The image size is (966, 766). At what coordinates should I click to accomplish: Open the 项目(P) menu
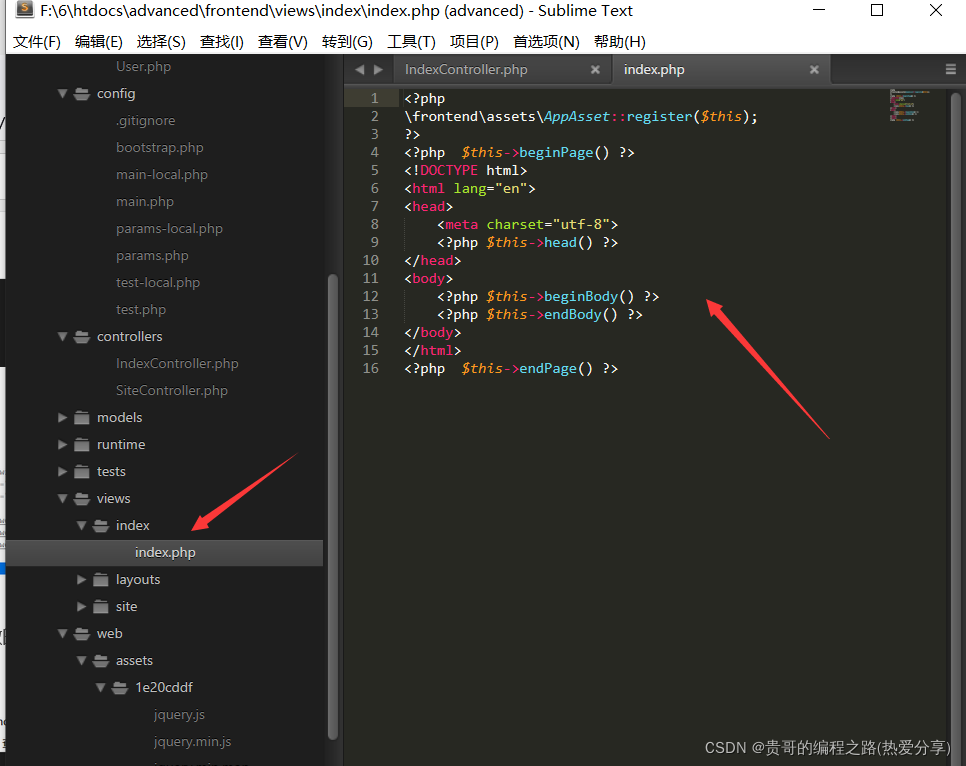click(474, 42)
